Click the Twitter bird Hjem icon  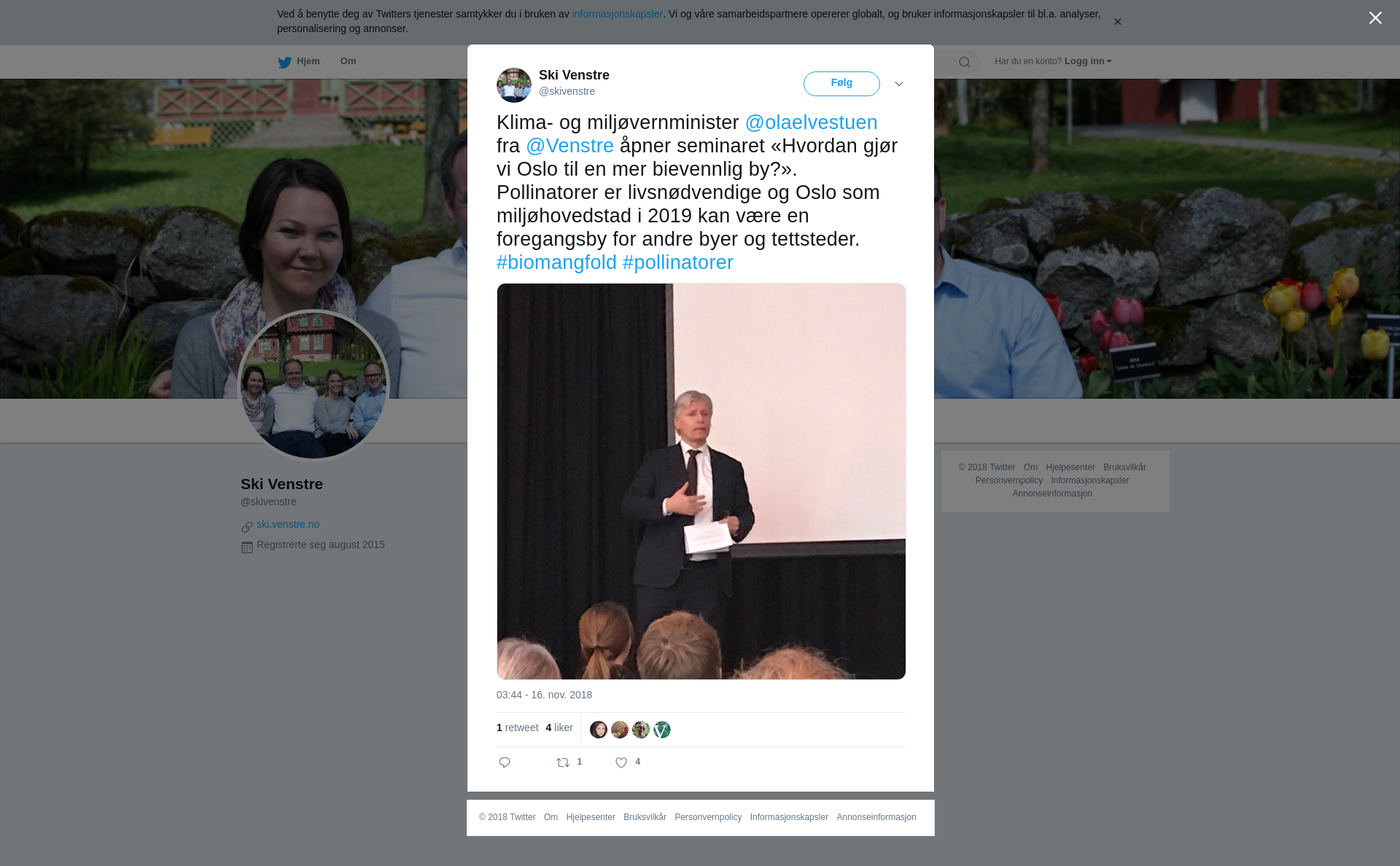click(x=284, y=63)
